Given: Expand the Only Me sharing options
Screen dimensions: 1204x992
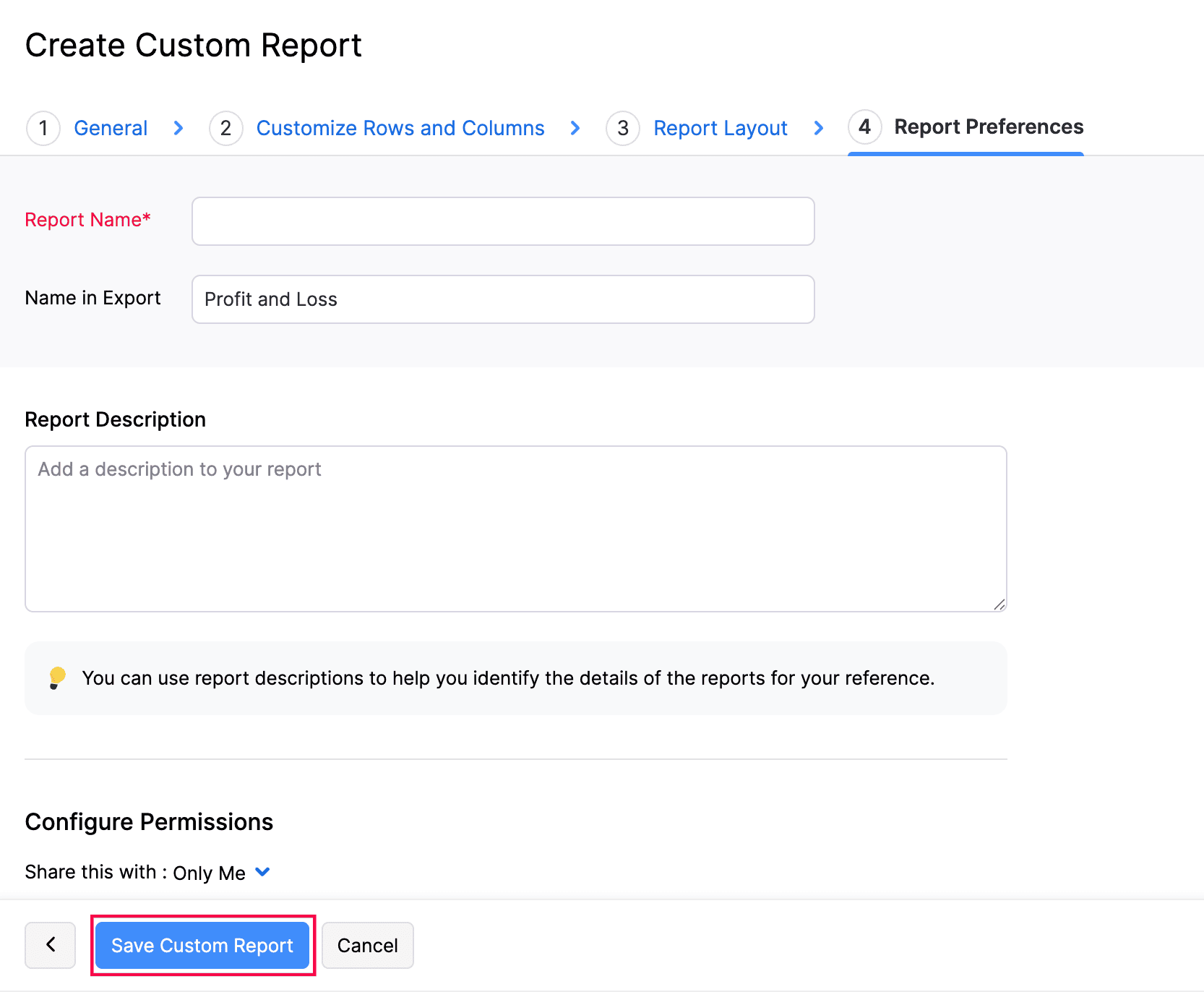Looking at the screenshot, I should (262, 873).
